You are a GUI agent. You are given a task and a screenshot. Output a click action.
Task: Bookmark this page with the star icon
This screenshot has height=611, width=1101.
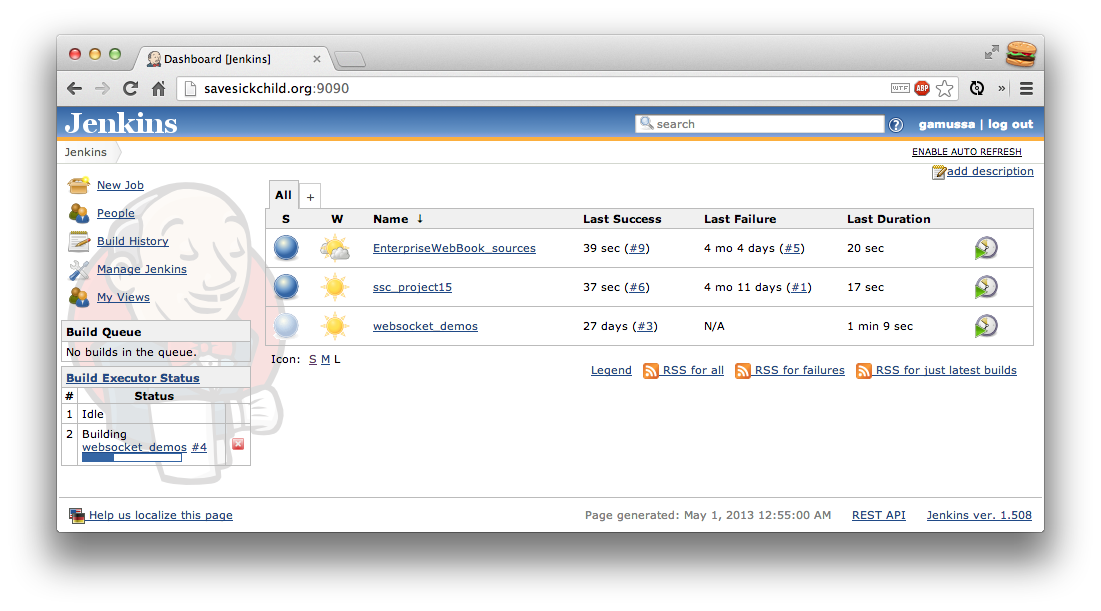pos(945,89)
